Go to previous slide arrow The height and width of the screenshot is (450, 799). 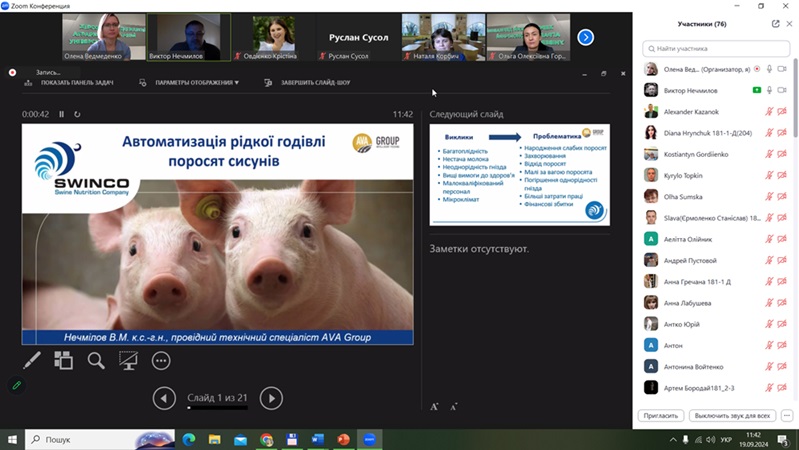click(164, 398)
